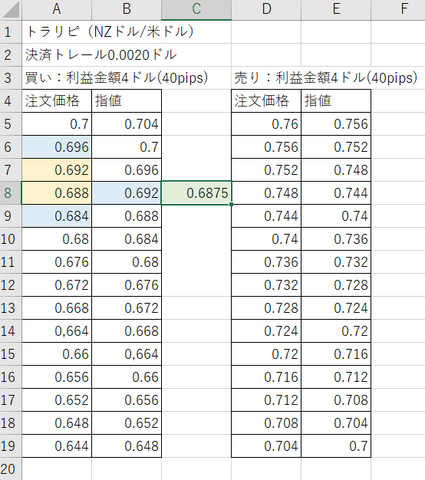425x480 pixels.
Task: Click cell D19 with 0.704
Action: (x=266, y=446)
